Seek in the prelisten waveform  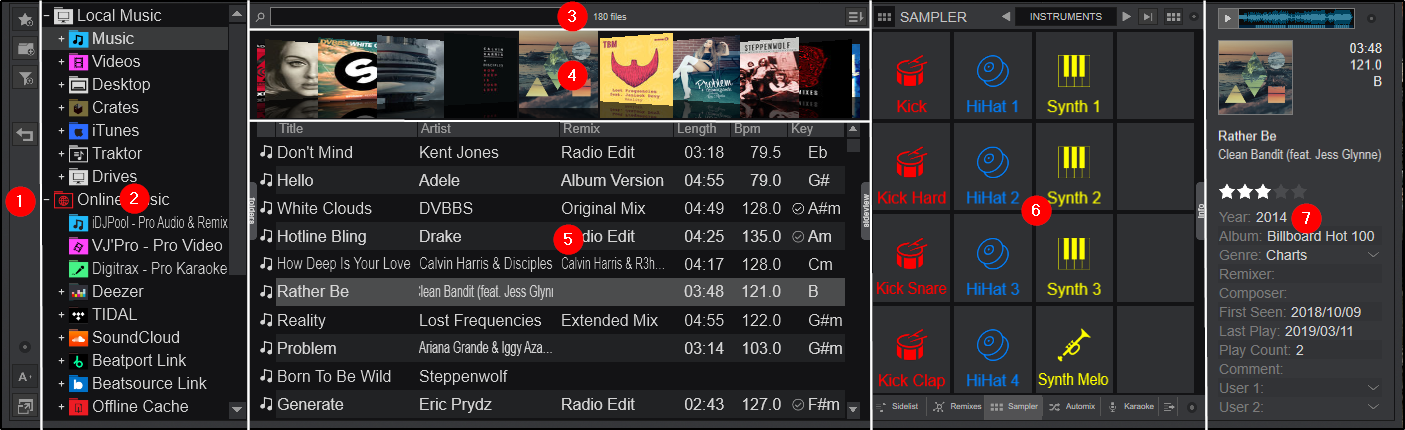1296,18
